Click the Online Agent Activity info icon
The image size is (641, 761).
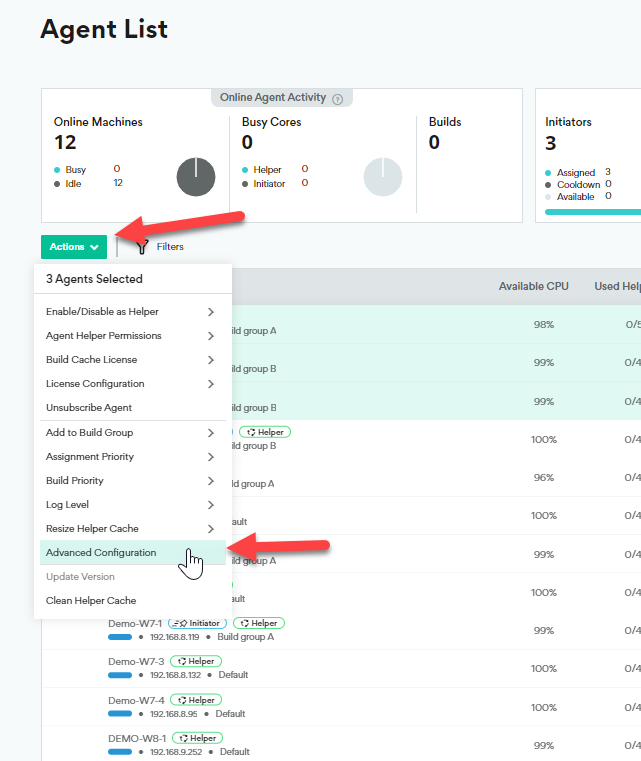pos(338,99)
